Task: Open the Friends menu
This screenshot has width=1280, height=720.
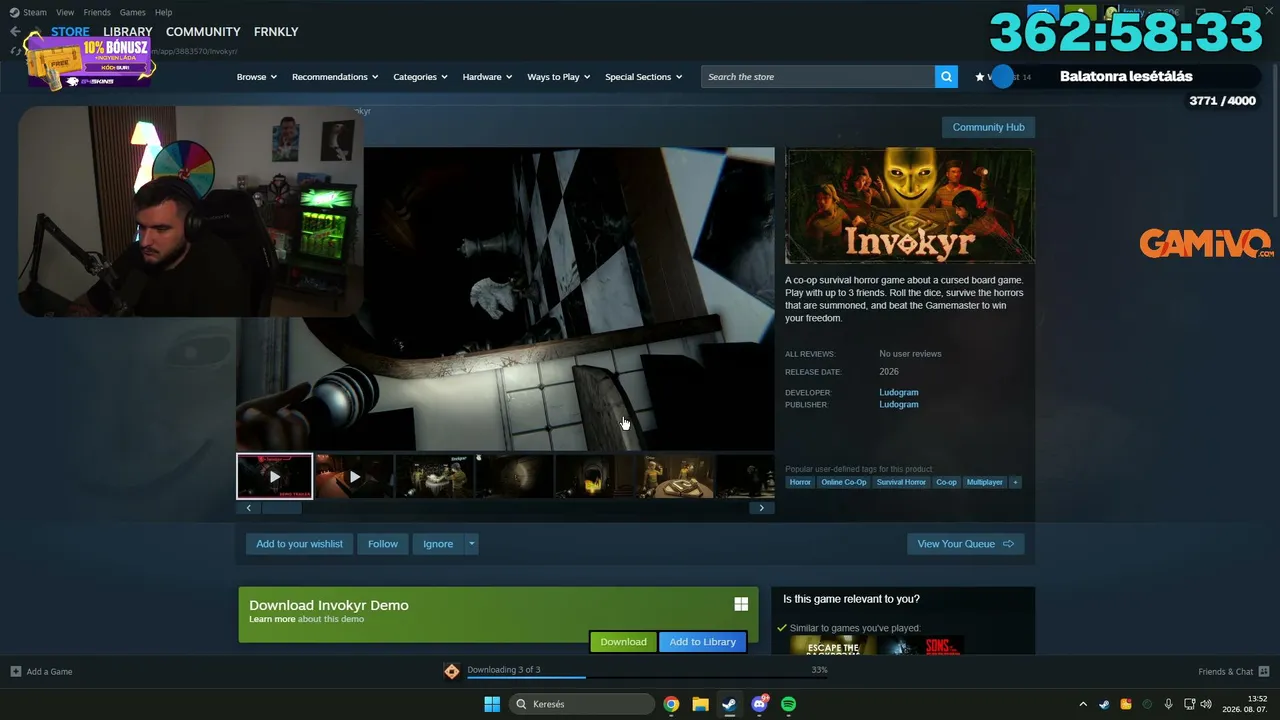Action: pyautogui.click(x=97, y=12)
